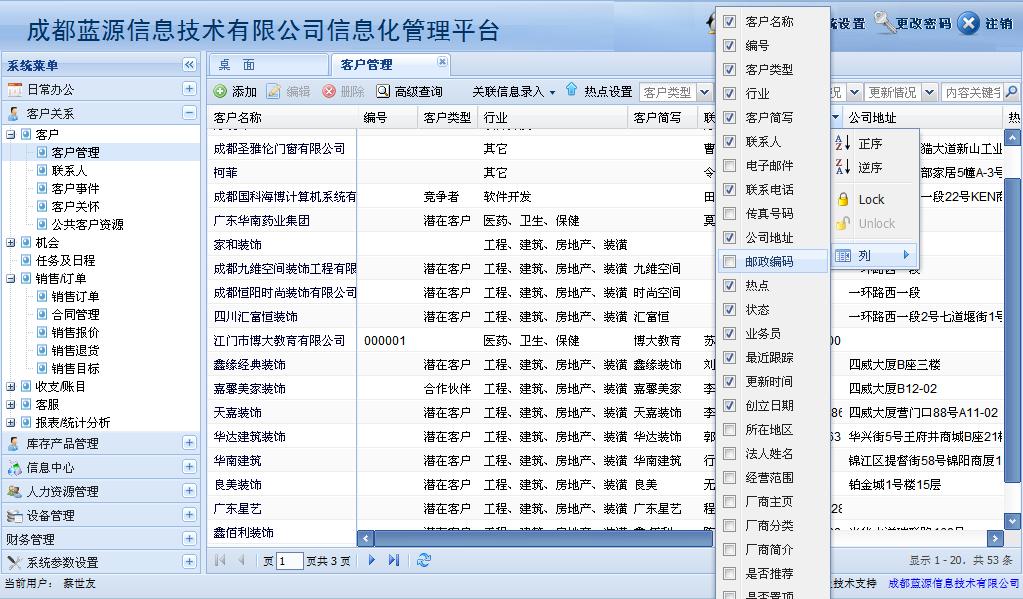The height and width of the screenshot is (599, 1023).
Task: Expand the 机会 tree node
Action: click(x=10, y=243)
